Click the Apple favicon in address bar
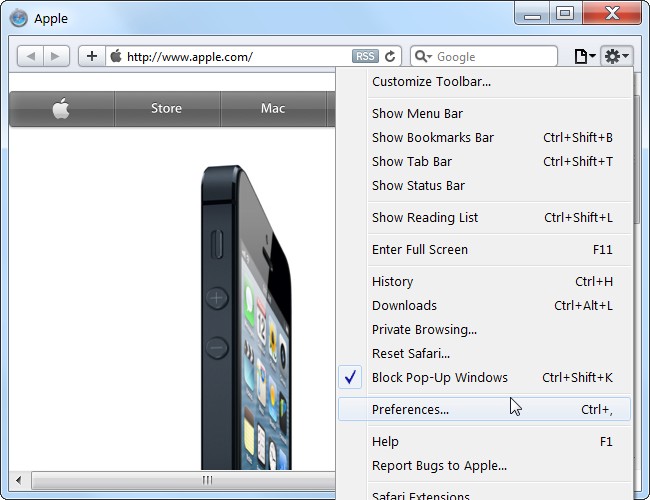 coord(116,56)
